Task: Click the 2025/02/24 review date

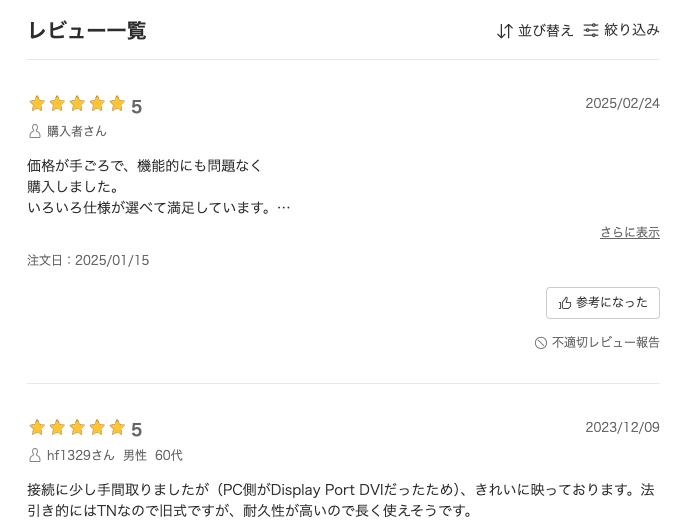Action: click(622, 103)
